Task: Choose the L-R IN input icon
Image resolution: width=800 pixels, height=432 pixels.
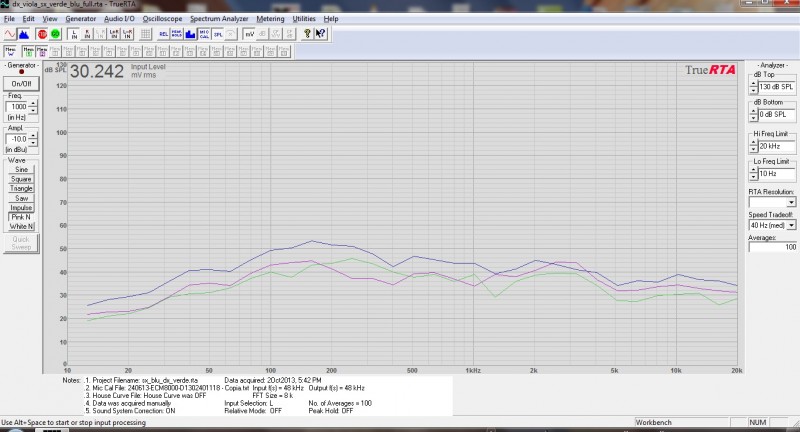Action: click(x=128, y=34)
